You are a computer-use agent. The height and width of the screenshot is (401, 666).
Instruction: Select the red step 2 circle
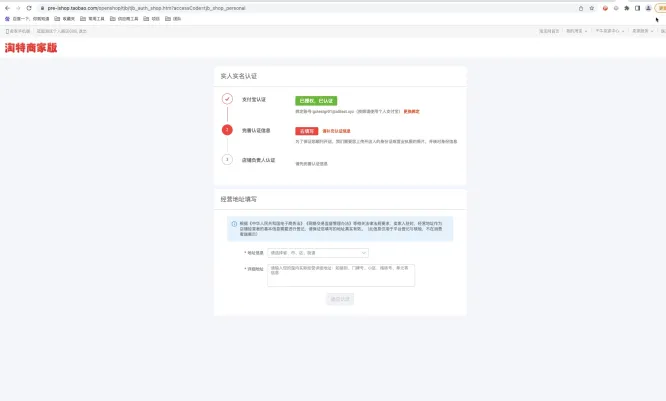pos(227,130)
